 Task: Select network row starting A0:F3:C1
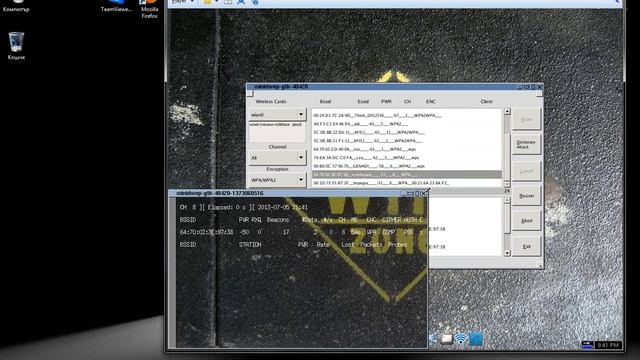[407, 124]
